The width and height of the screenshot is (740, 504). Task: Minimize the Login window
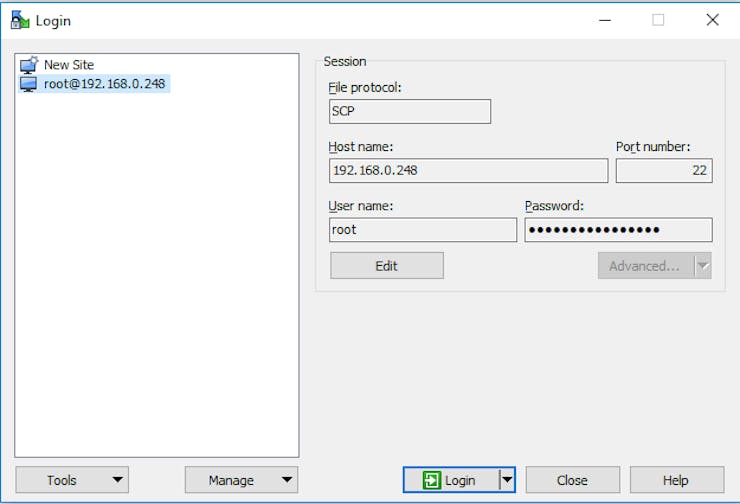[605, 20]
